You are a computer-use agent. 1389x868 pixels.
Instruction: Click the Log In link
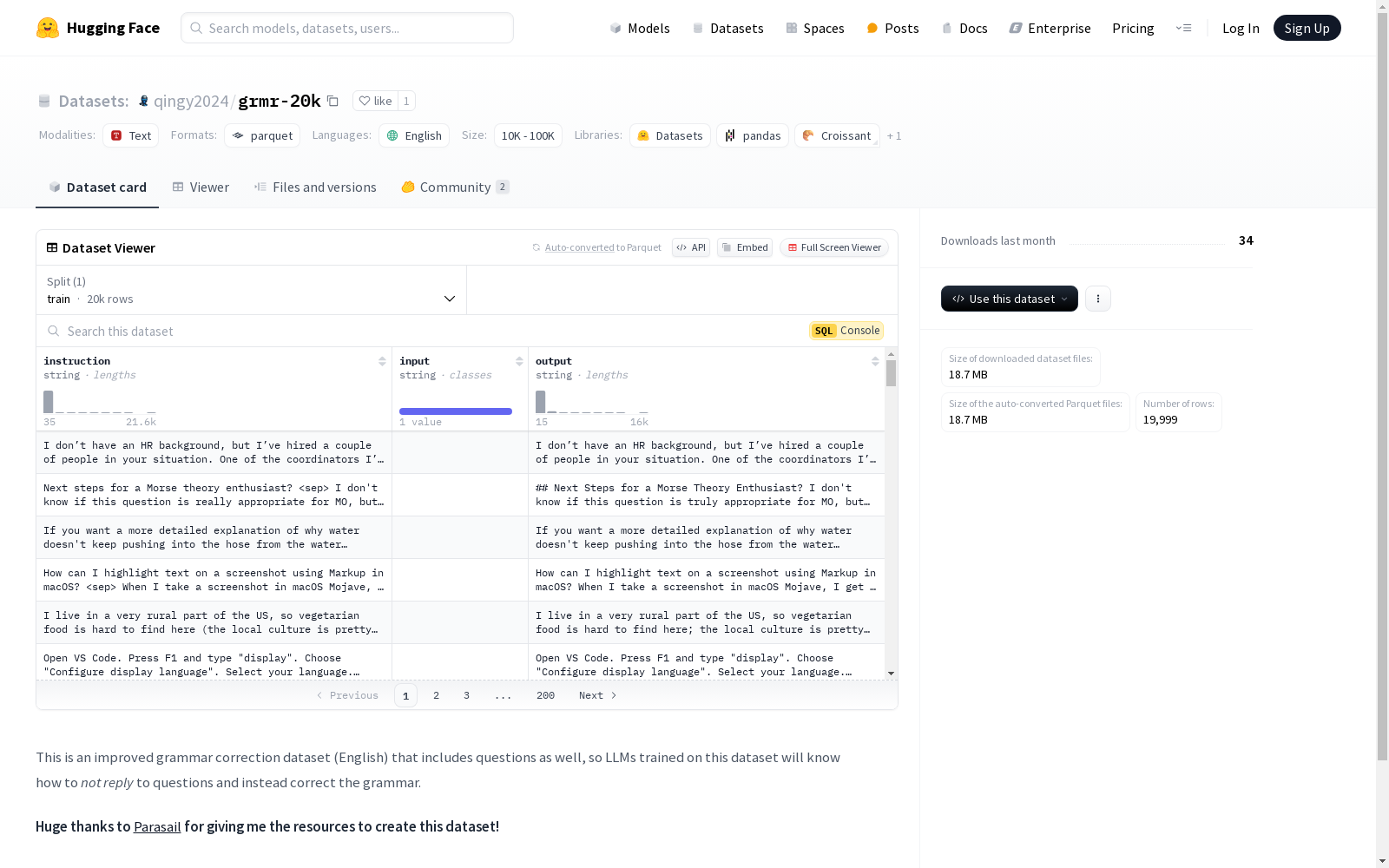click(1241, 28)
